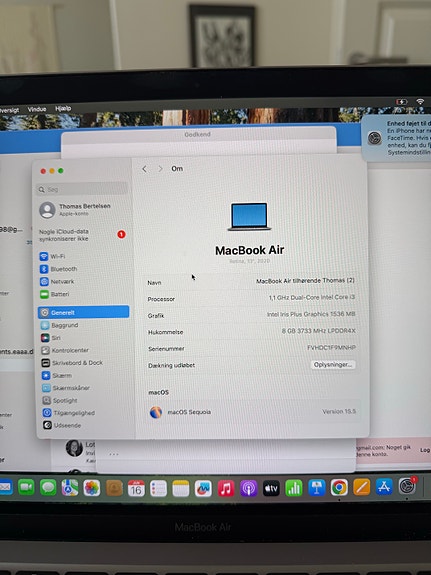Select Skærm in the sidebar

(x=57, y=376)
